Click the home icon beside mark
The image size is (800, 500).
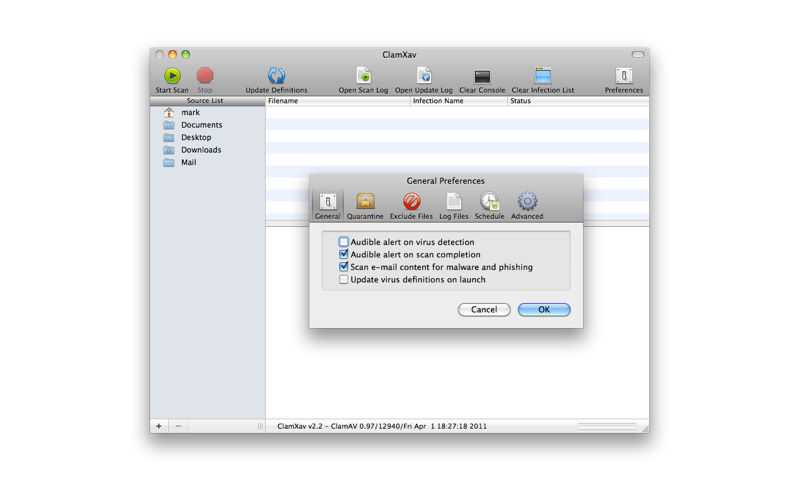coord(169,112)
